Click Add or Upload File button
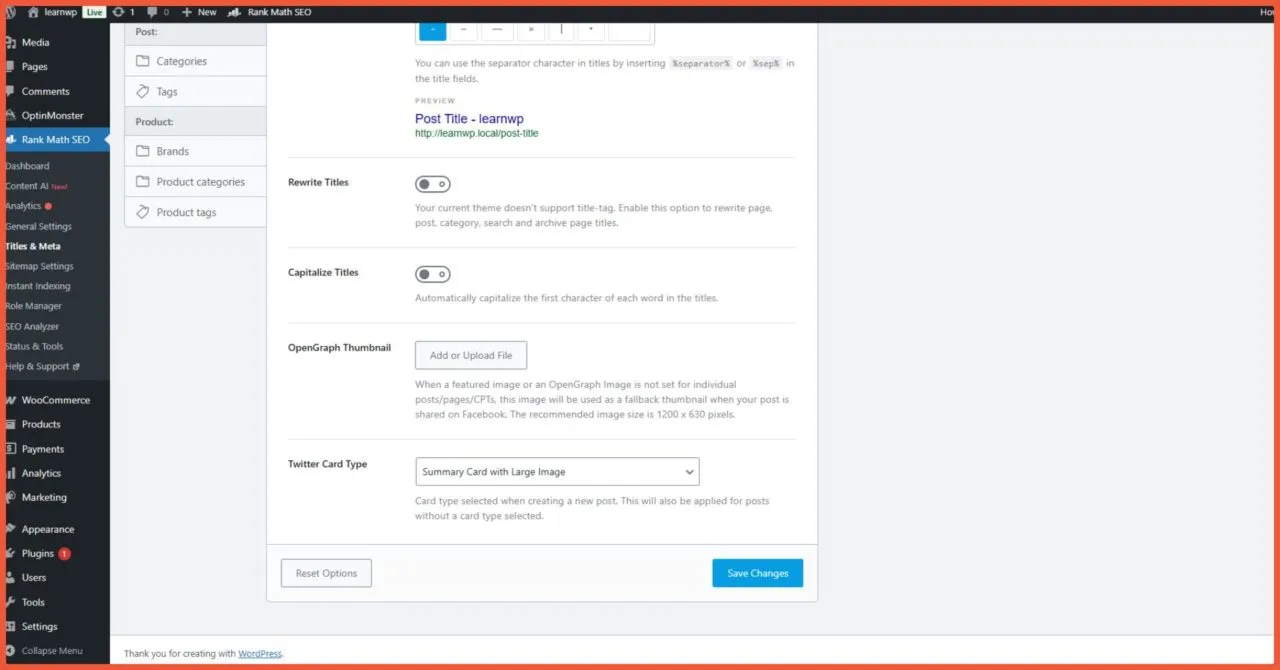 (x=470, y=355)
